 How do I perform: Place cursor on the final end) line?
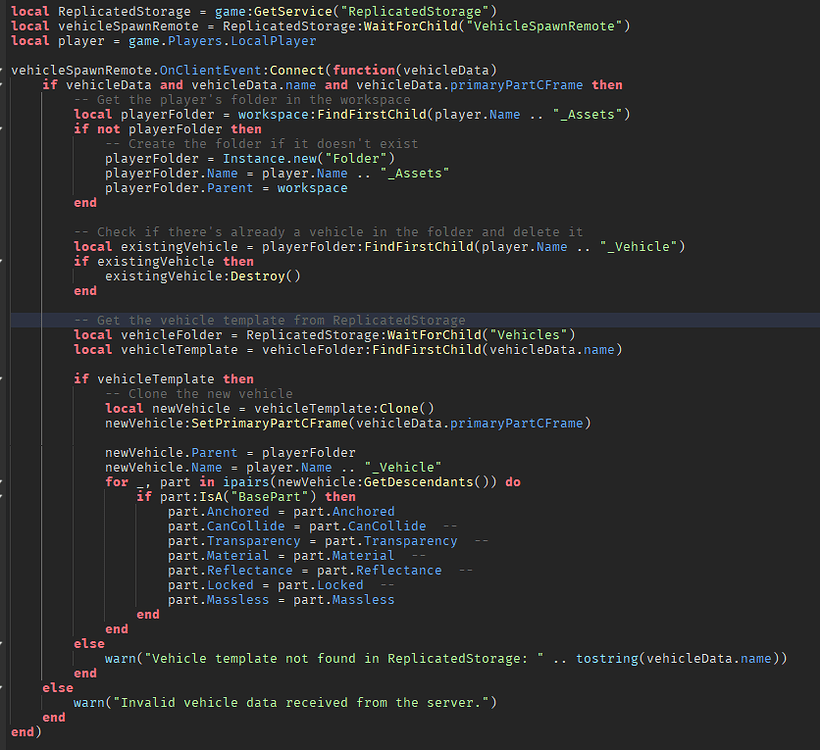click(22, 731)
